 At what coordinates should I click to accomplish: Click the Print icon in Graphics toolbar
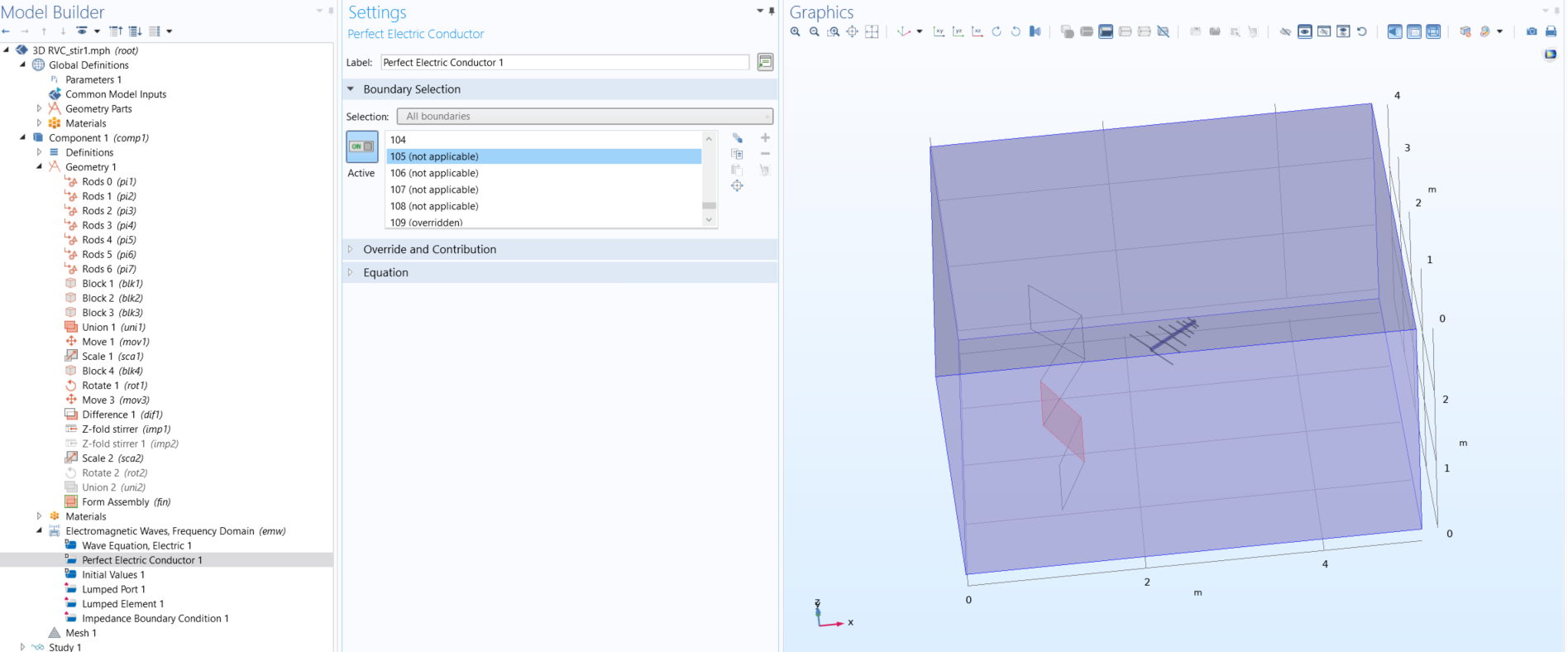pyautogui.click(x=1551, y=31)
